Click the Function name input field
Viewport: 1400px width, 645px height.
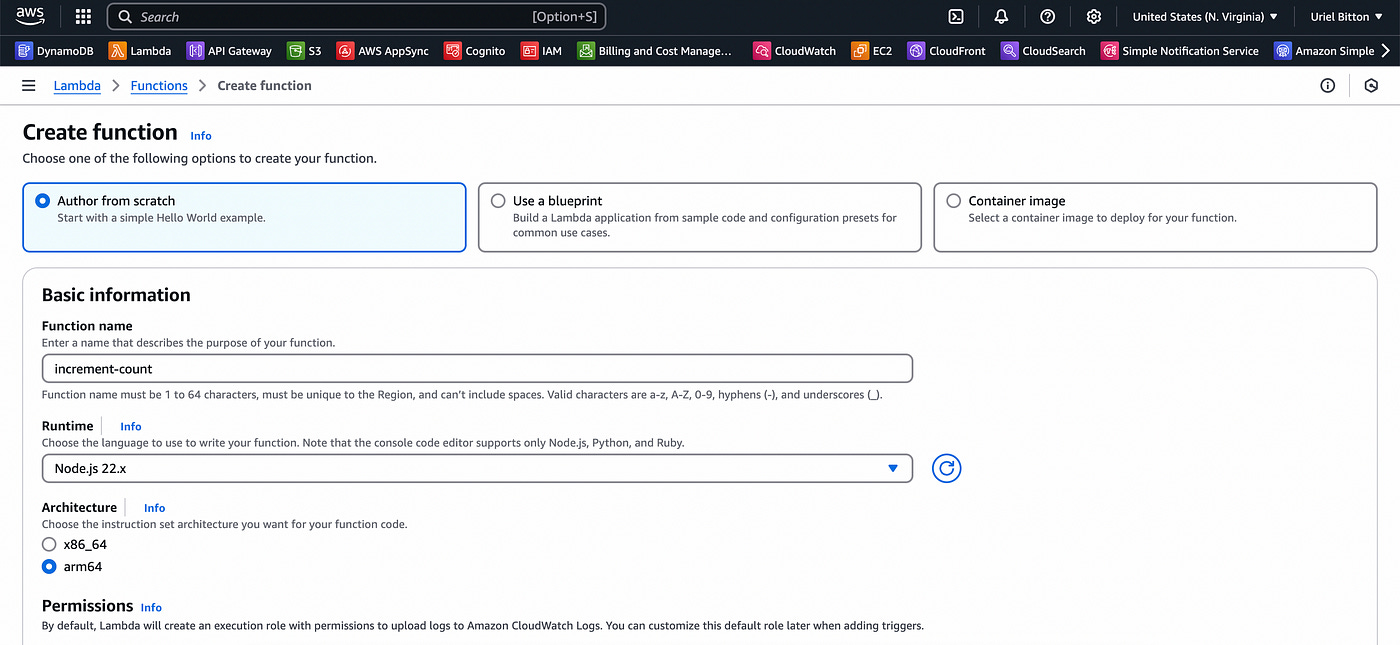tap(477, 369)
